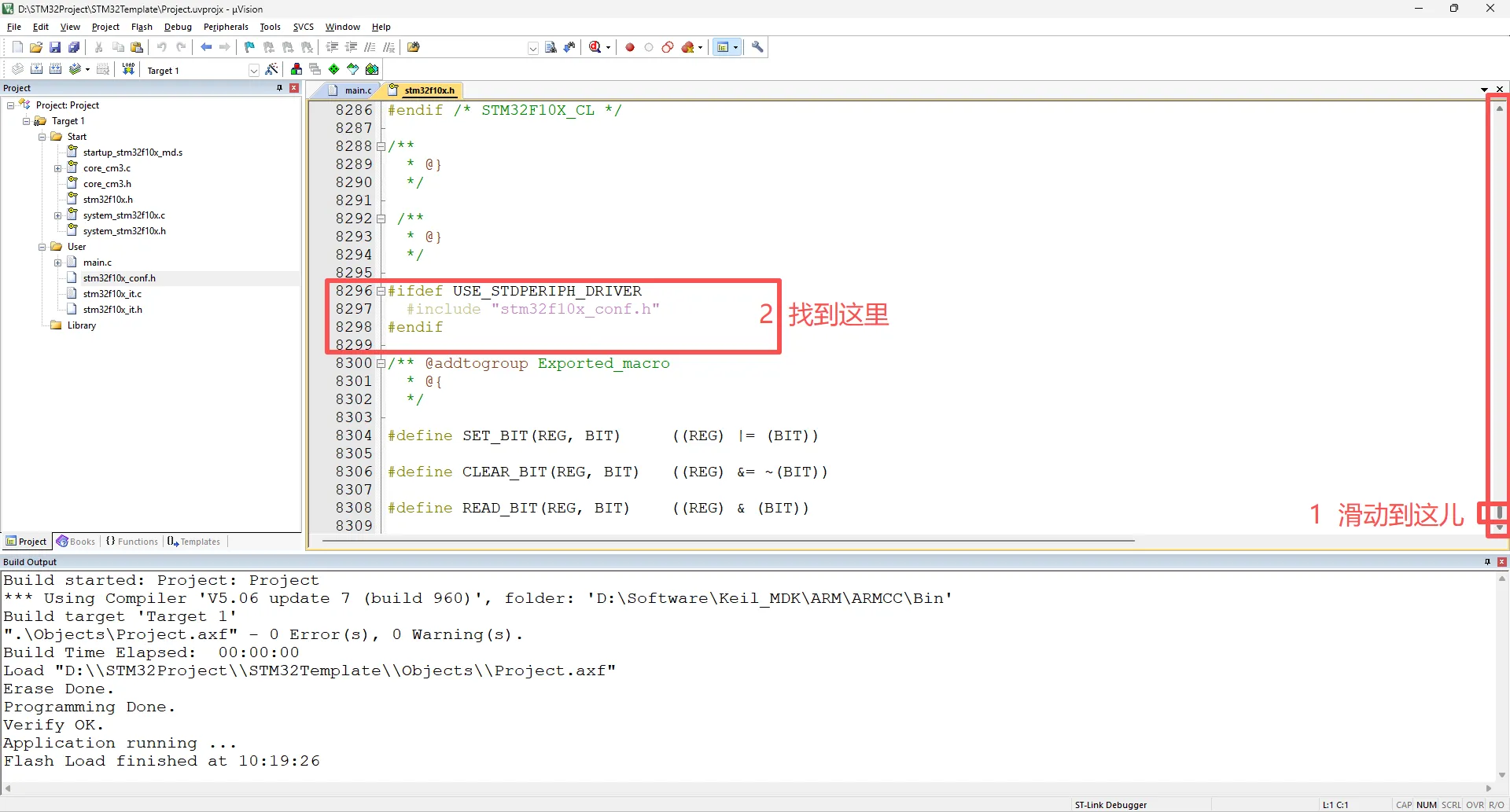The height and width of the screenshot is (812, 1510).
Task: Comment out the selected lines
Action: click(x=370, y=47)
